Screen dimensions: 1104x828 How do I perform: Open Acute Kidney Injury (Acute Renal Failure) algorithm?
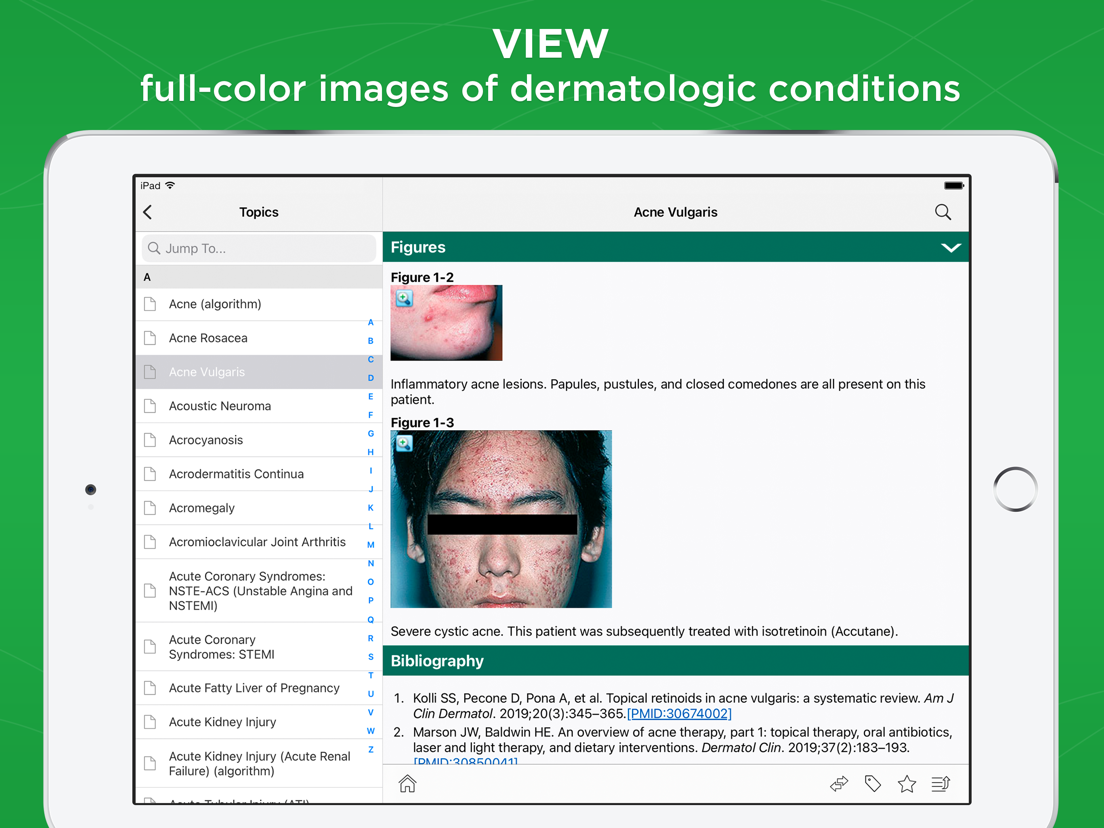[258, 763]
